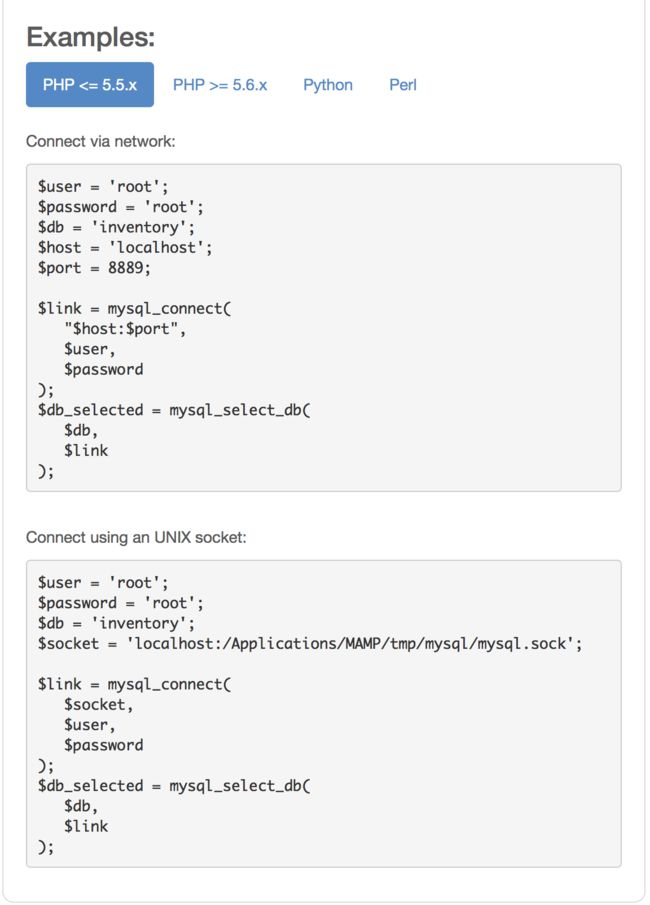The height and width of the screenshot is (905, 650).
Task: Click the $host = 'localhost' line
Action: [x=125, y=248]
